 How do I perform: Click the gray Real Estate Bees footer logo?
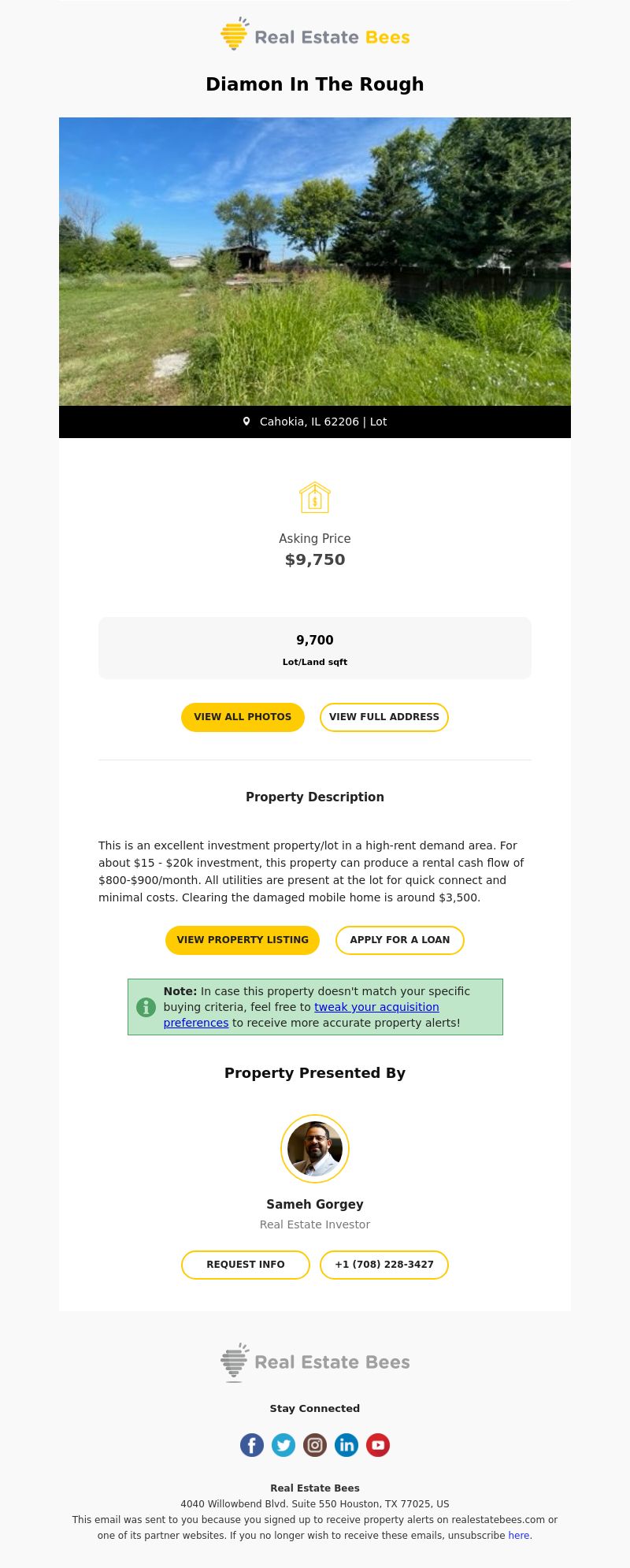tap(315, 1362)
